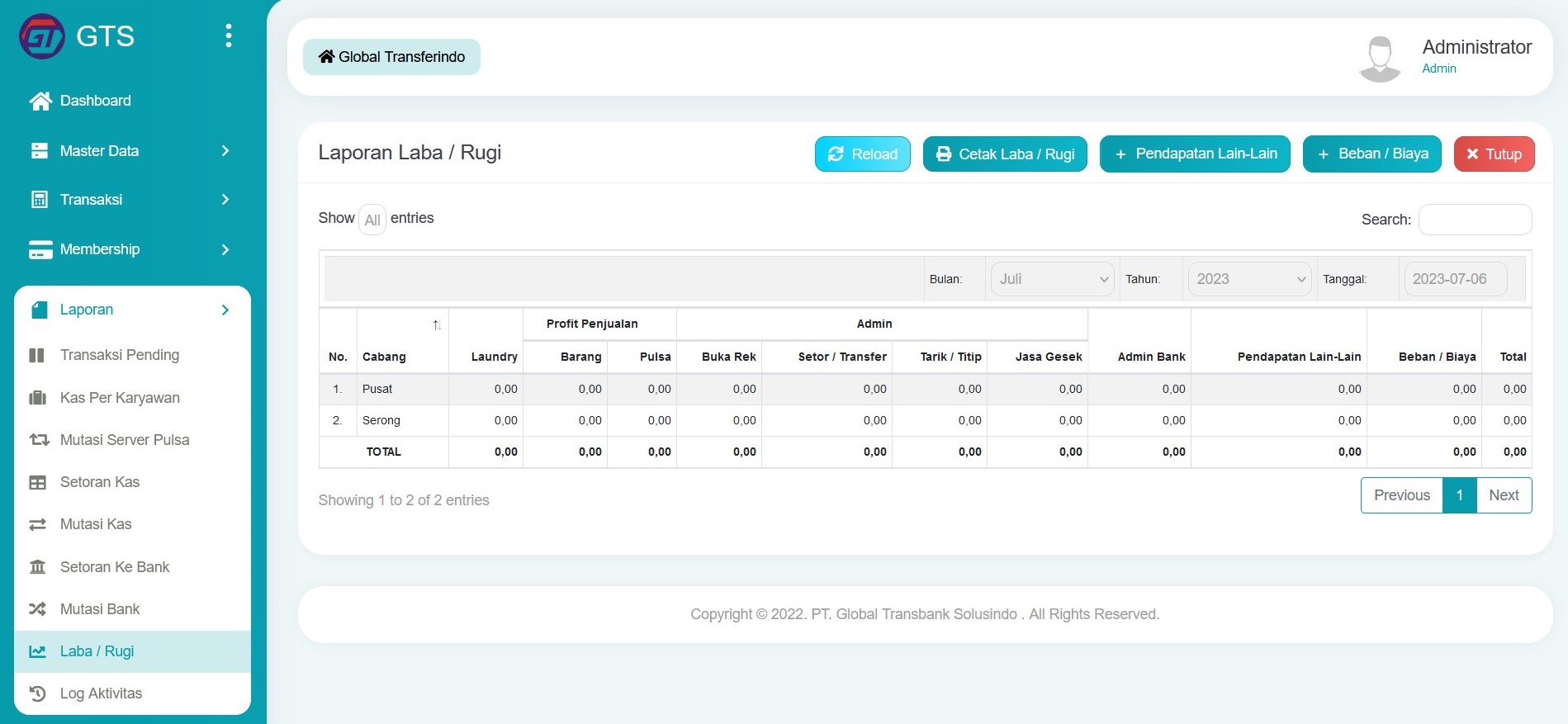Viewport: 1568px width, 724px height.
Task: Click the Mutasi Bank shuffle icon
Action: point(37,609)
